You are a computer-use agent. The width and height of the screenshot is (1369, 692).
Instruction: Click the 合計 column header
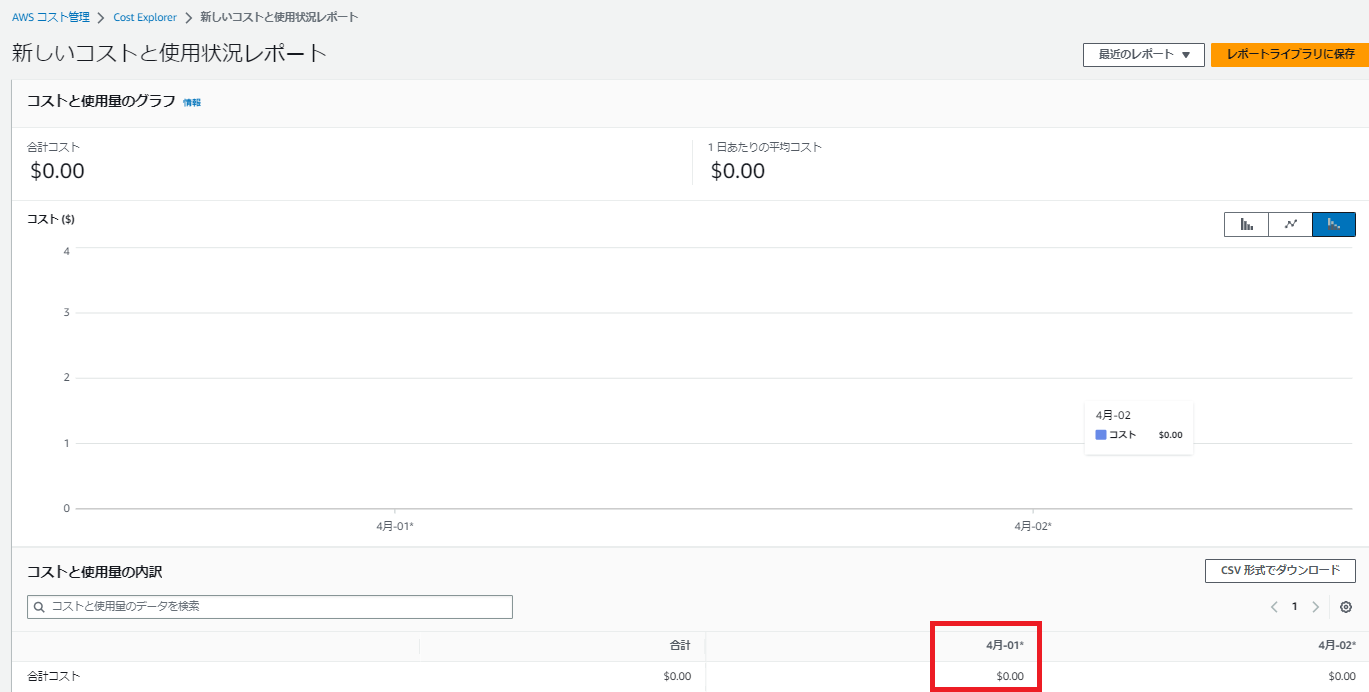[x=680, y=646]
